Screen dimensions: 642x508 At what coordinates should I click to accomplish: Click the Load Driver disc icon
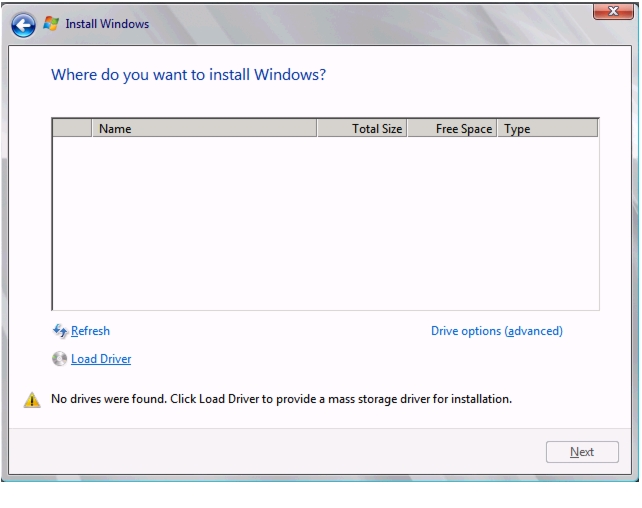[59, 359]
